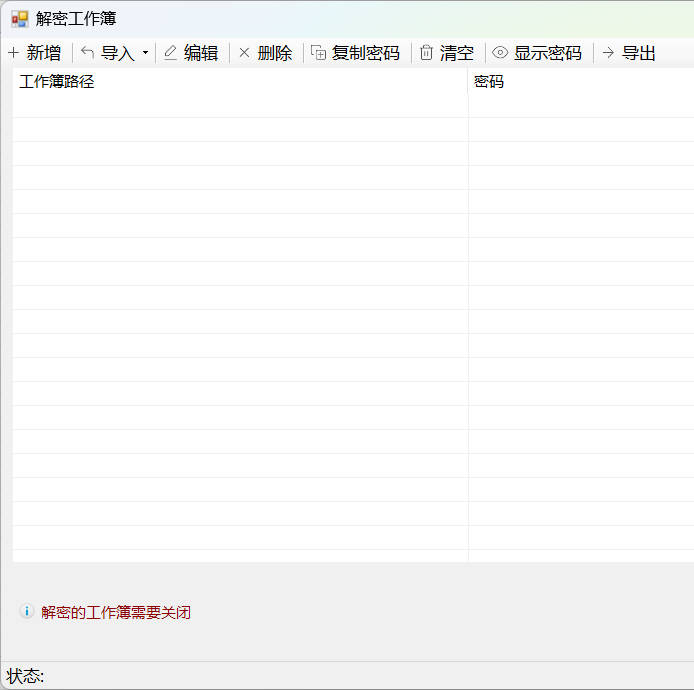Click the app icon in the title bar
Screen dimensions: 694x690
click(20, 19)
